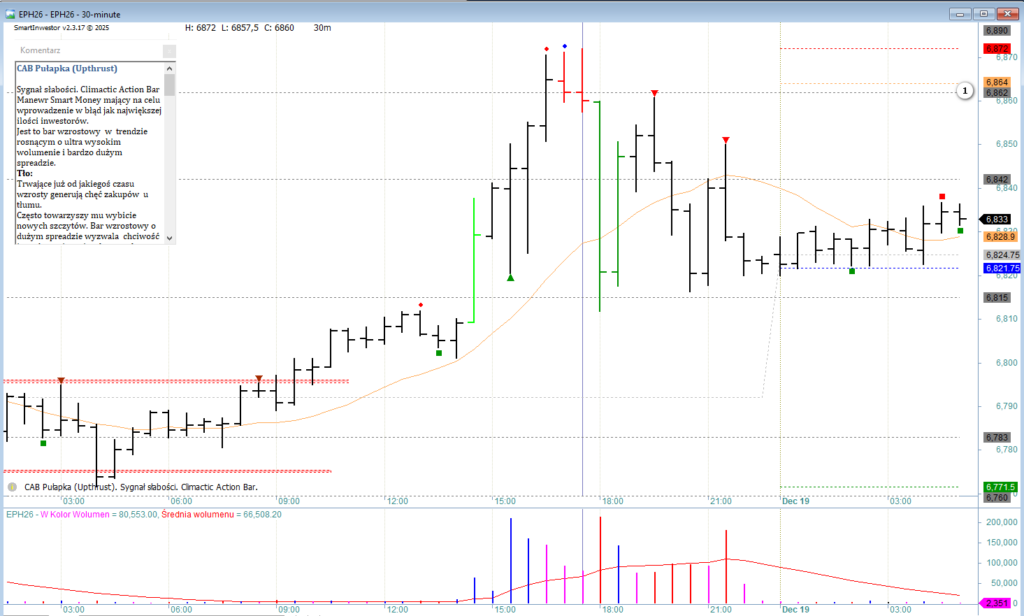Select the red square signal near 03:00 Dec 19
The image size is (1024, 616).
(941, 197)
